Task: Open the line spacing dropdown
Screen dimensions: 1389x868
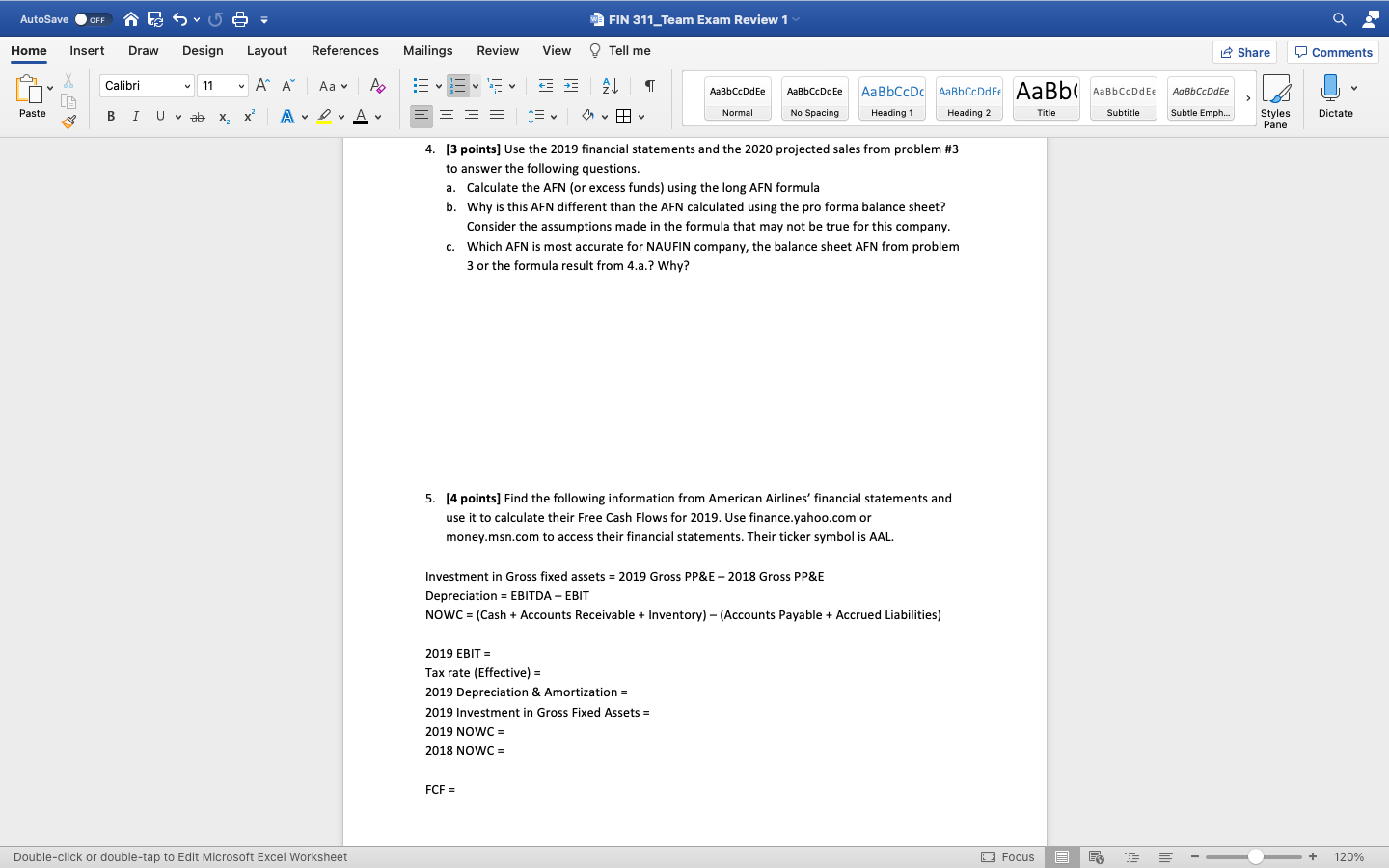Action: click(x=541, y=116)
